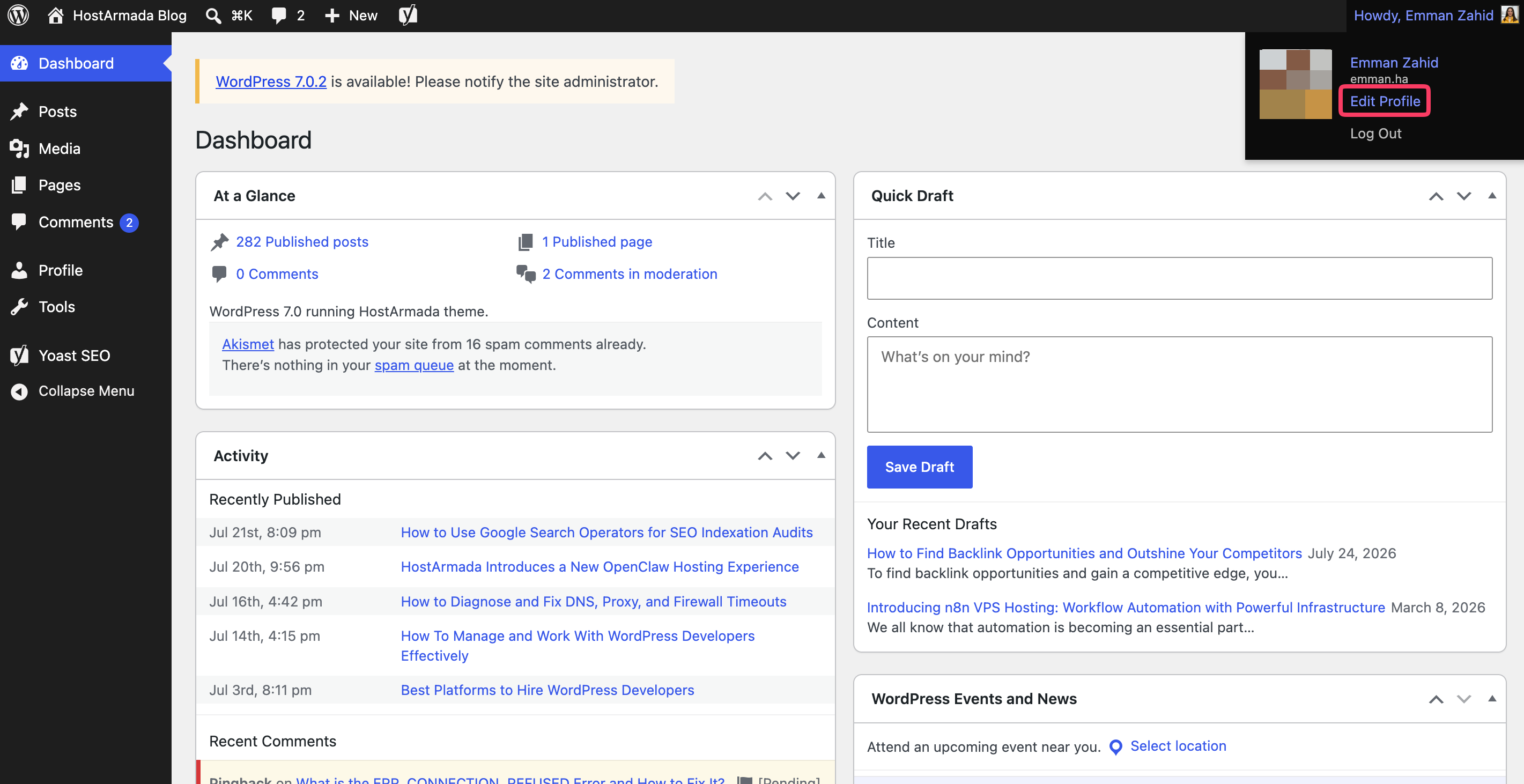Image resolution: width=1524 pixels, height=784 pixels.
Task: Click the small user avatar in the admin bar
Action: tap(1509, 16)
